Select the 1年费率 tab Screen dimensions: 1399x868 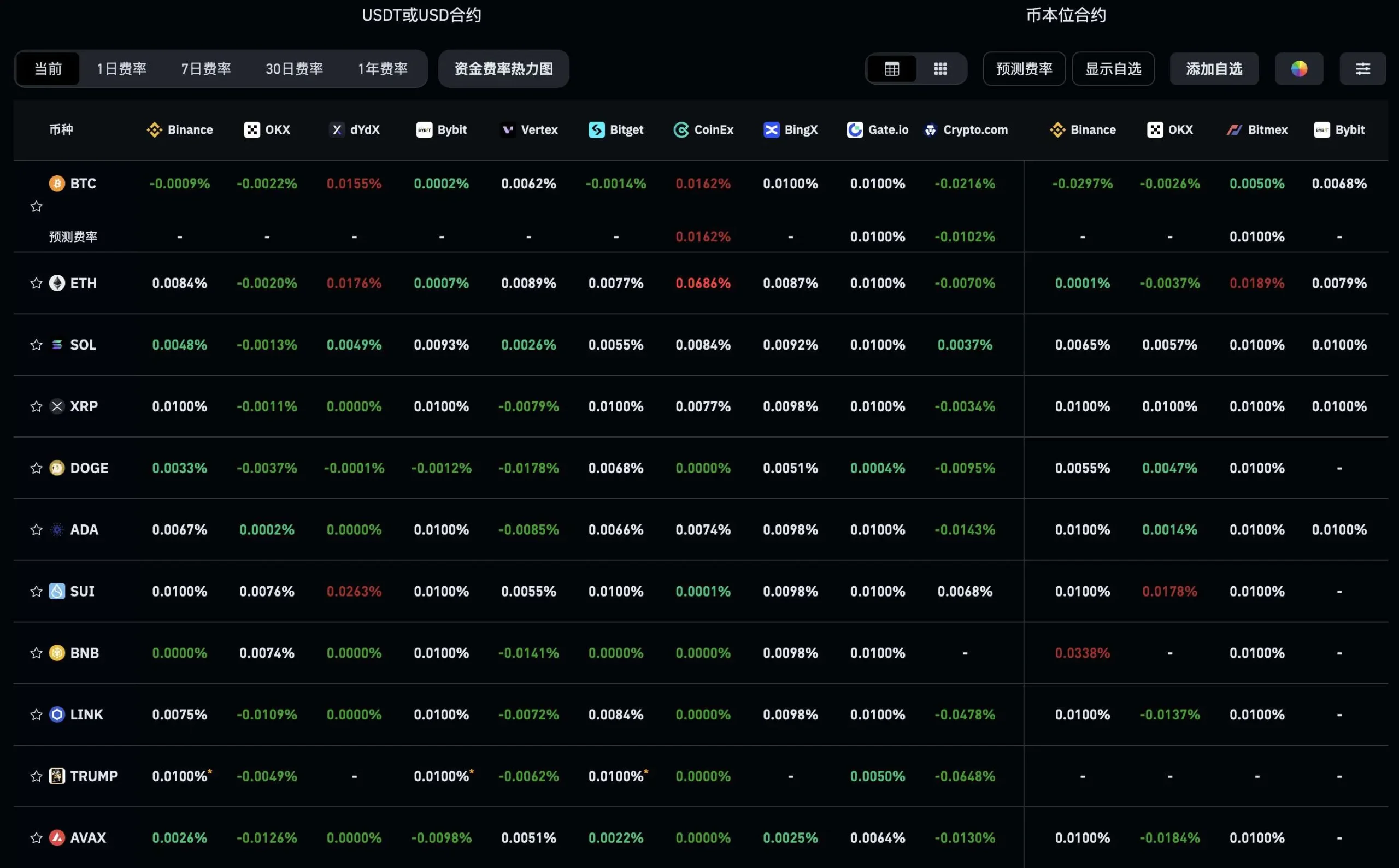pyautogui.click(x=383, y=69)
